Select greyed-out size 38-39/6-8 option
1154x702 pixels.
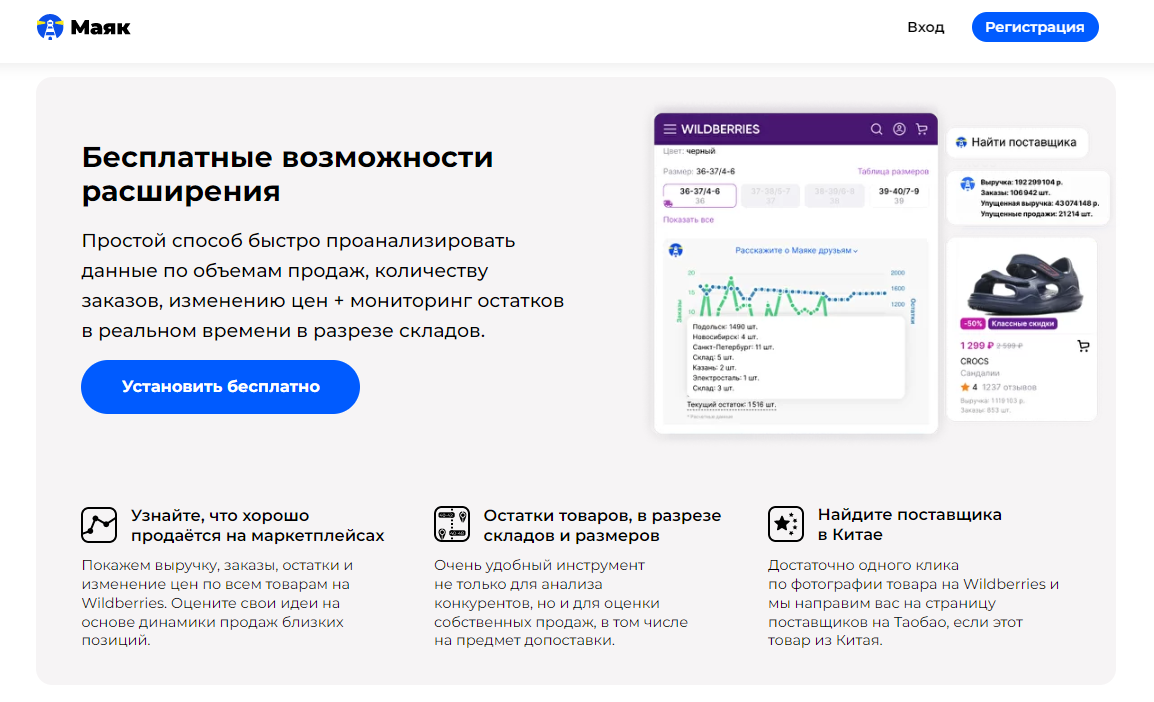[x=834, y=195]
